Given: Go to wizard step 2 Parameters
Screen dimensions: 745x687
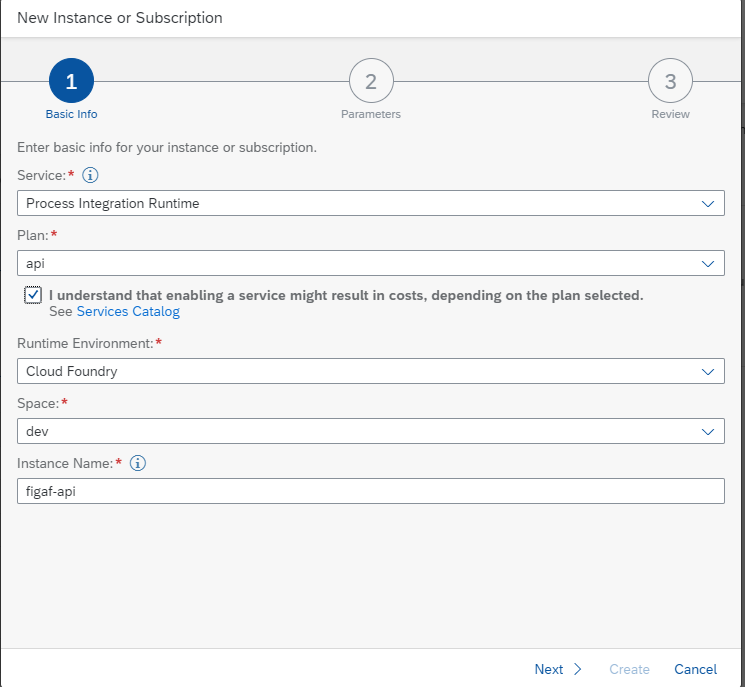Looking at the screenshot, I should [371, 89].
